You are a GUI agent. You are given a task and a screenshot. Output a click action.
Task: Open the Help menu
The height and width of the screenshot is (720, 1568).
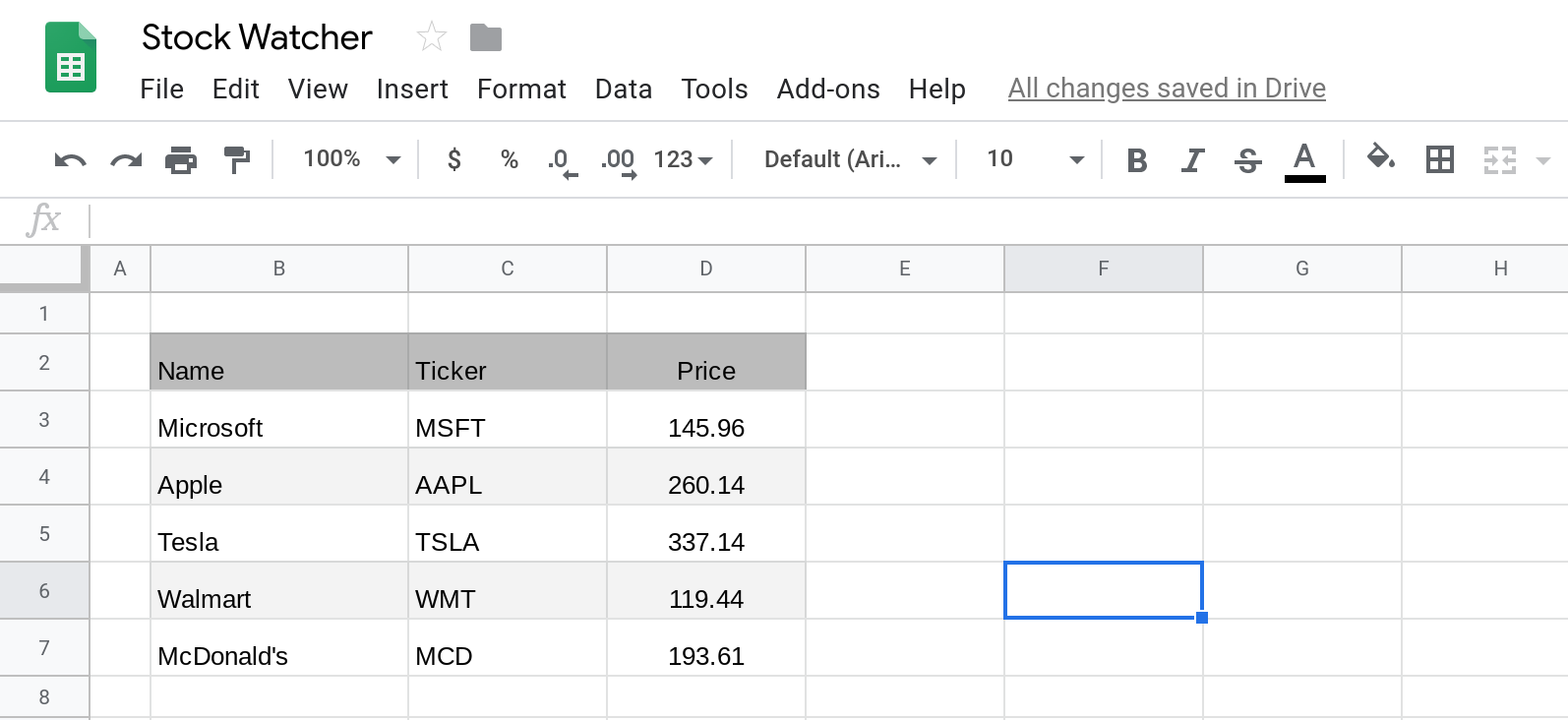(936, 89)
